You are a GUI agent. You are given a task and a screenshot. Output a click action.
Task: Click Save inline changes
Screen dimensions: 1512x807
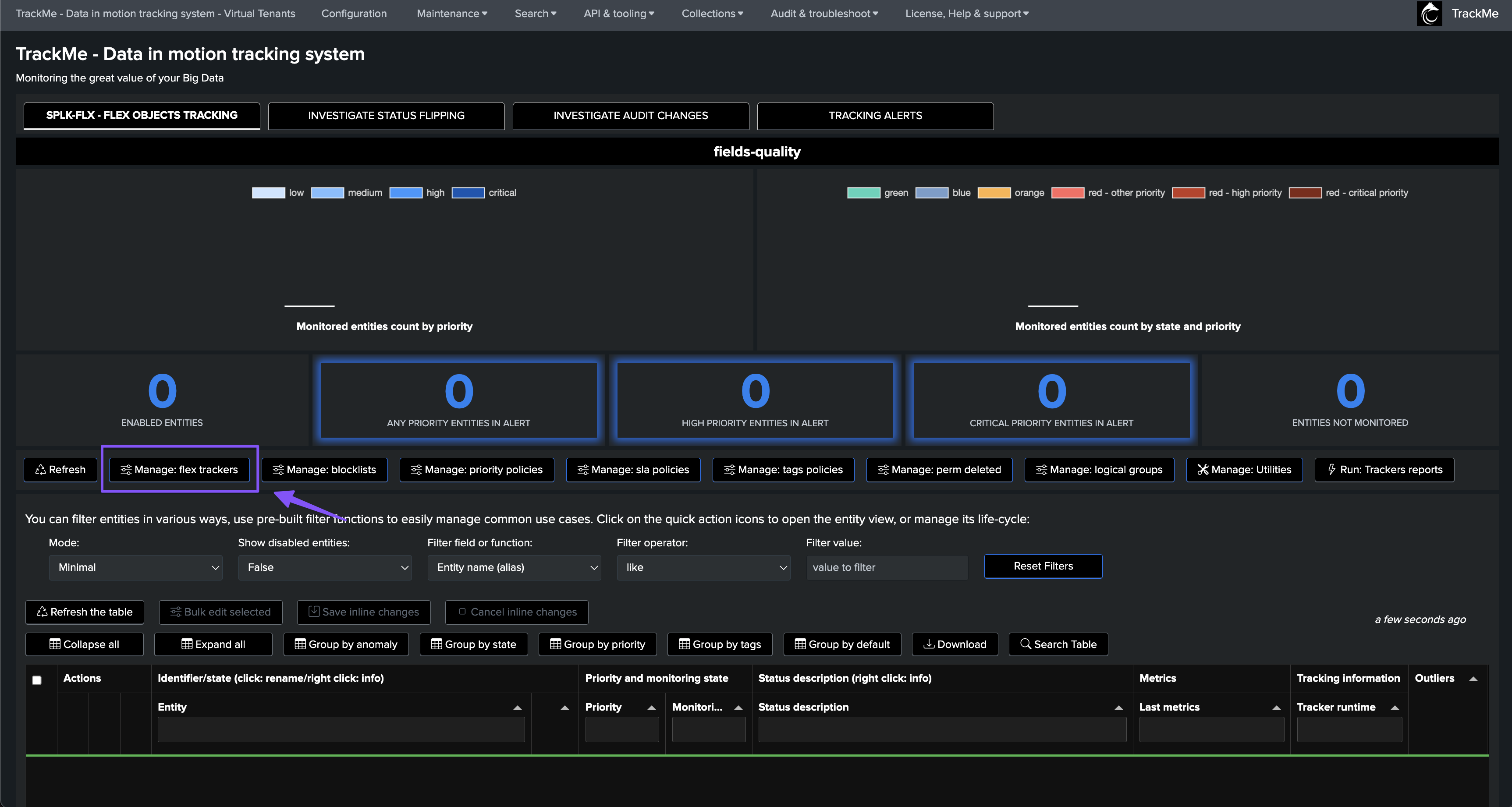pyautogui.click(x=364, y=612)
